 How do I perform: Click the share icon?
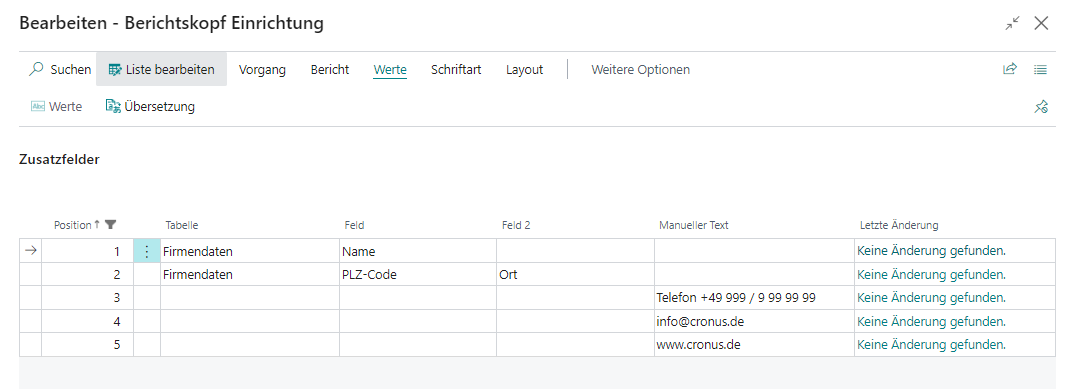[x=1010, y=69]
